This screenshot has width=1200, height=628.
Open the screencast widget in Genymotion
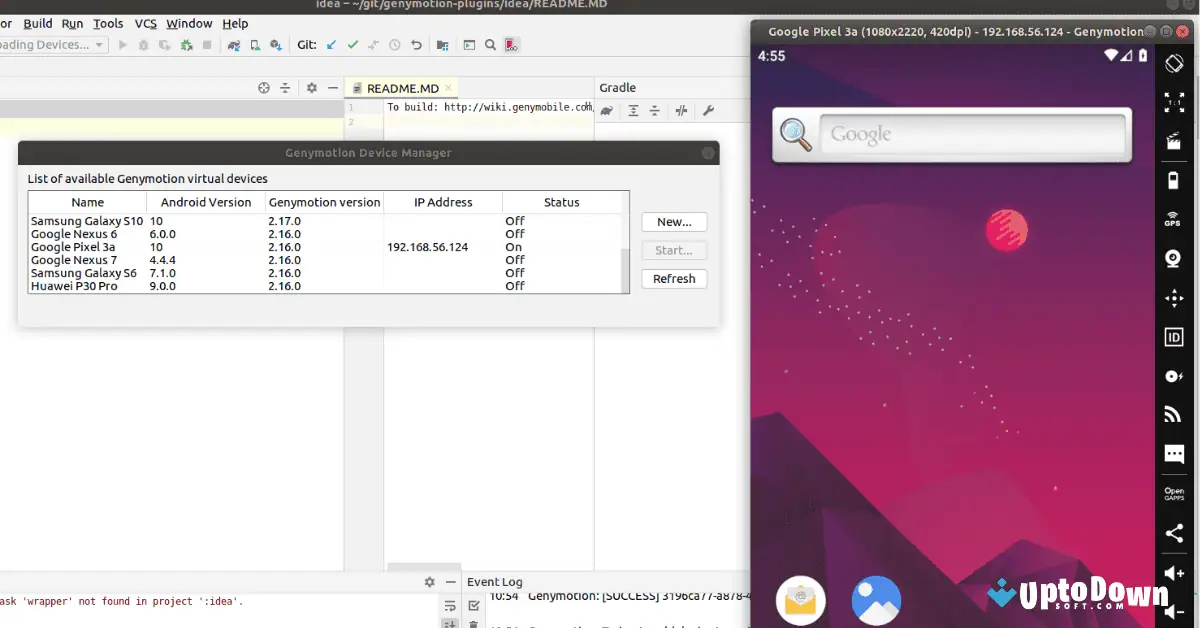[x=1174, y=140]
